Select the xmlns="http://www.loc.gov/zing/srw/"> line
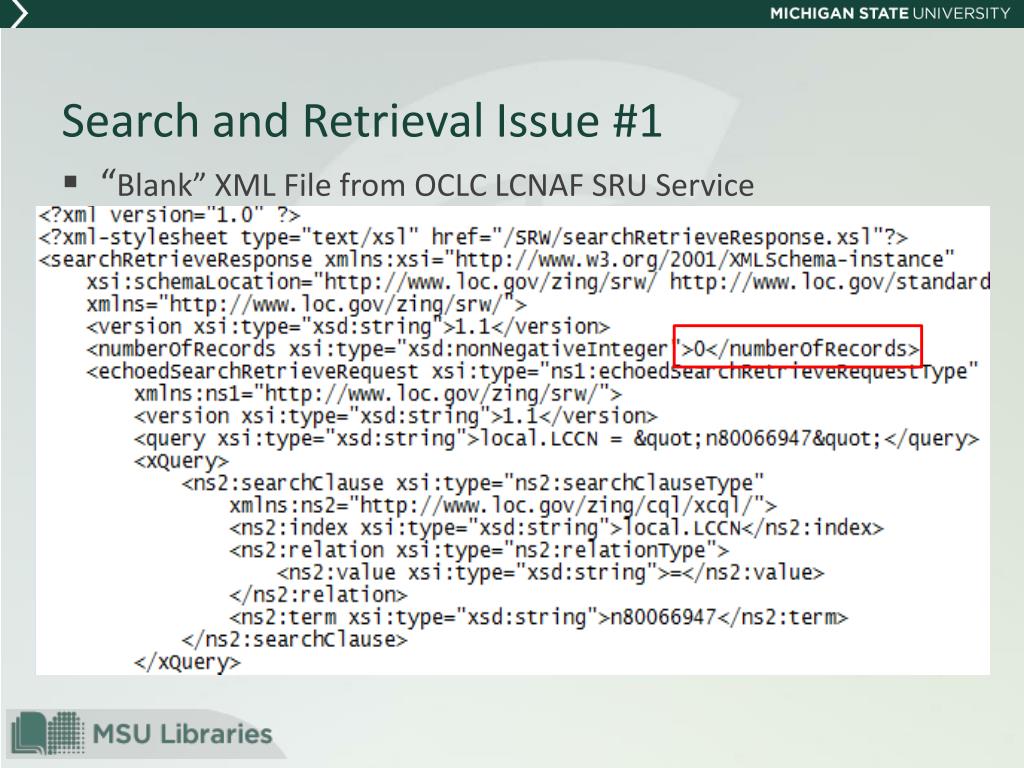 click(x=306, y=304)
